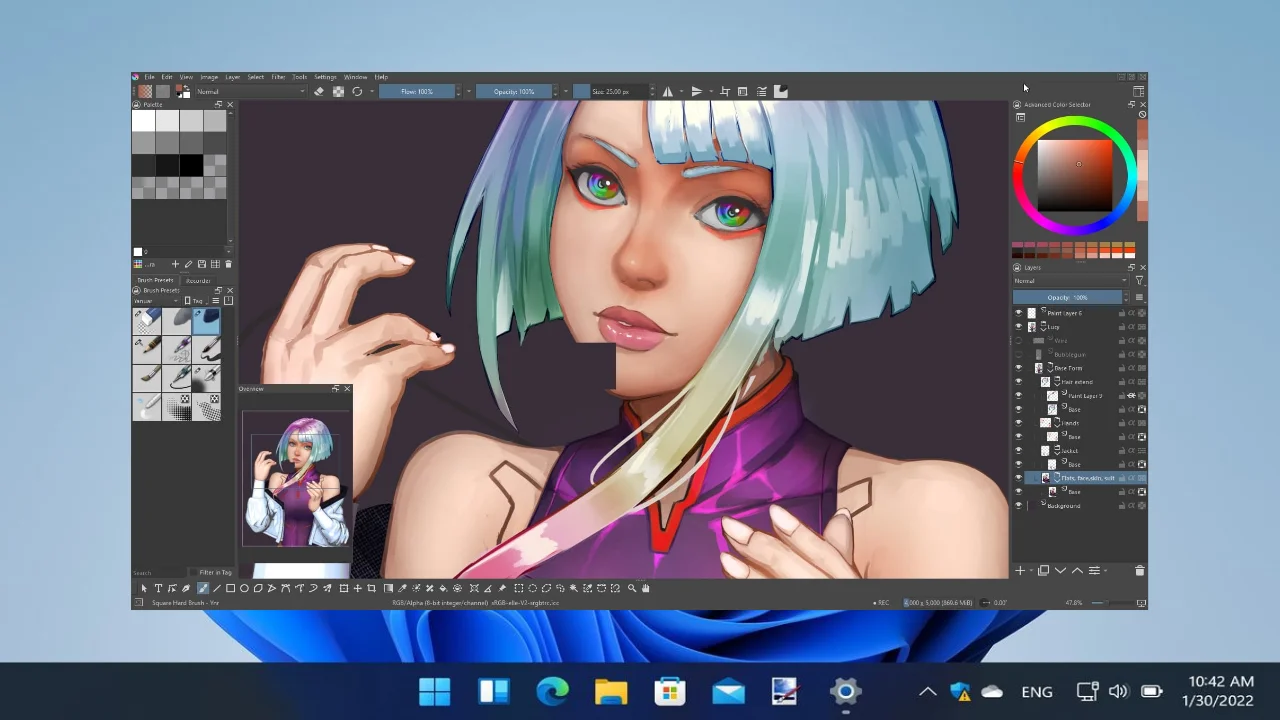Open the Settings menu
1280x720 pixels.
click(x=325, y=77)
